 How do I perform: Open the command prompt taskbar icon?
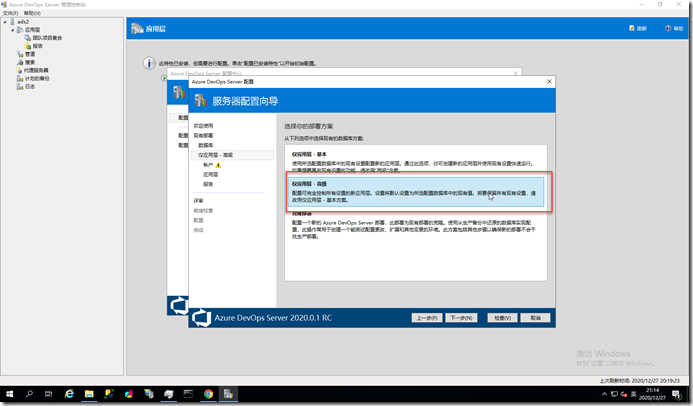coord(188,394)
